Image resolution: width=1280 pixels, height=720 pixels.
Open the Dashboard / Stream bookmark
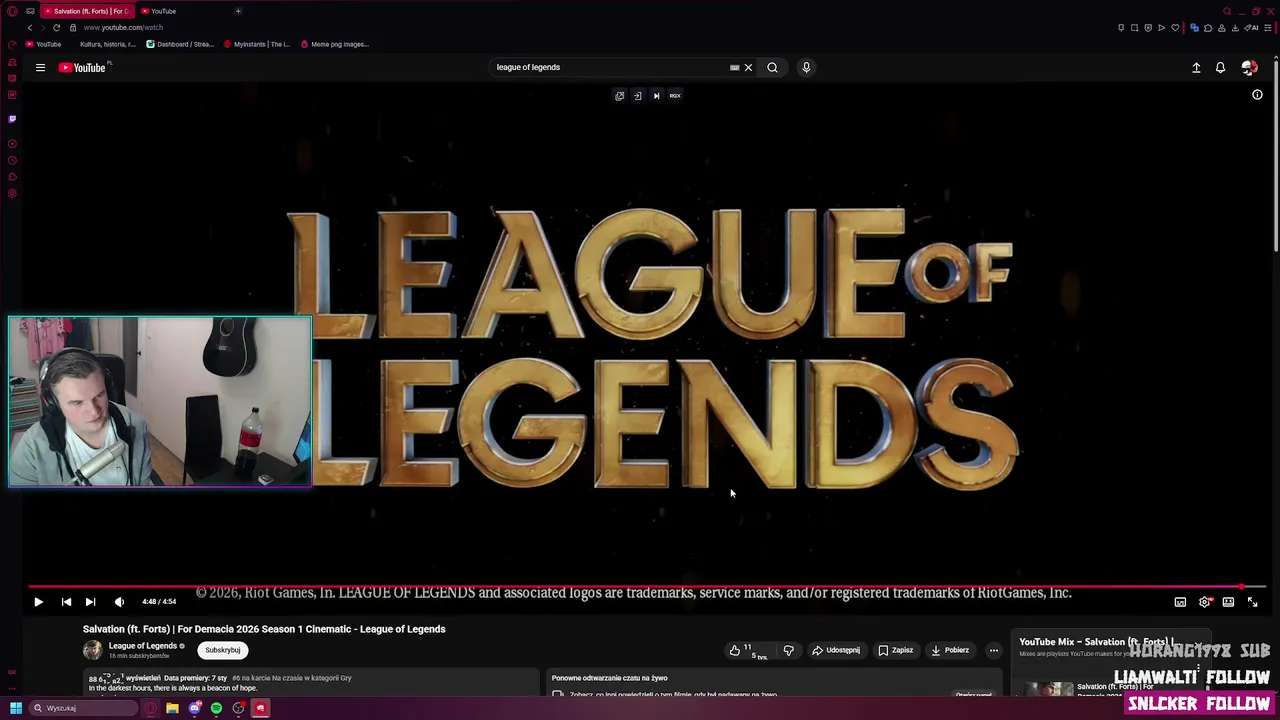tap(181, 44)
